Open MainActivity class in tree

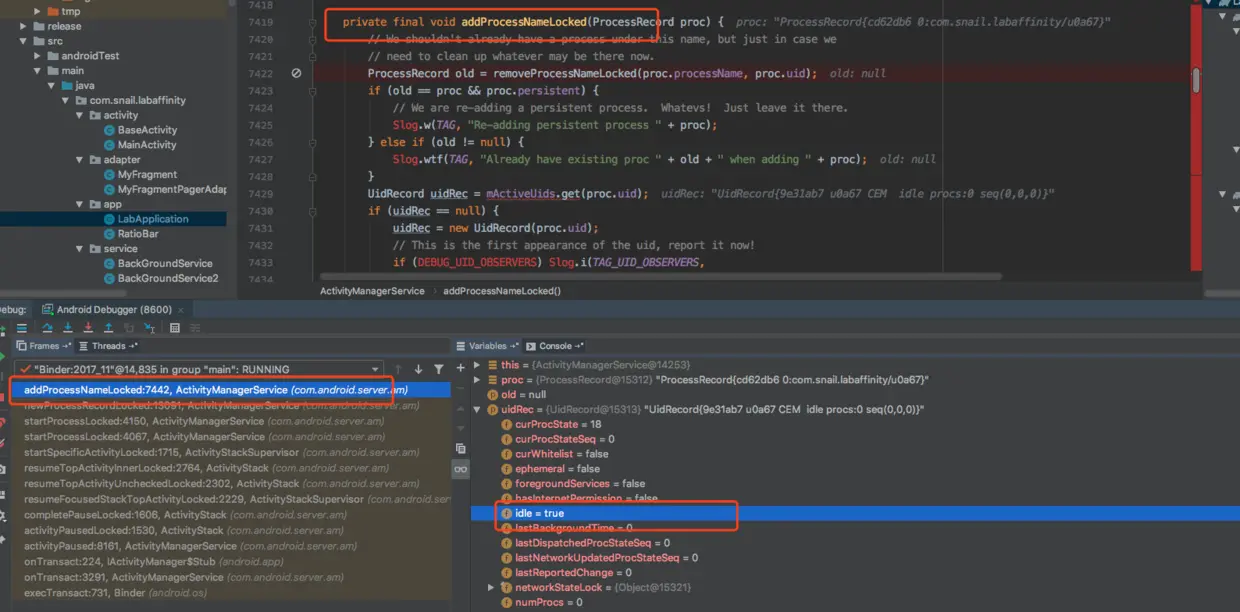point(139,145)
